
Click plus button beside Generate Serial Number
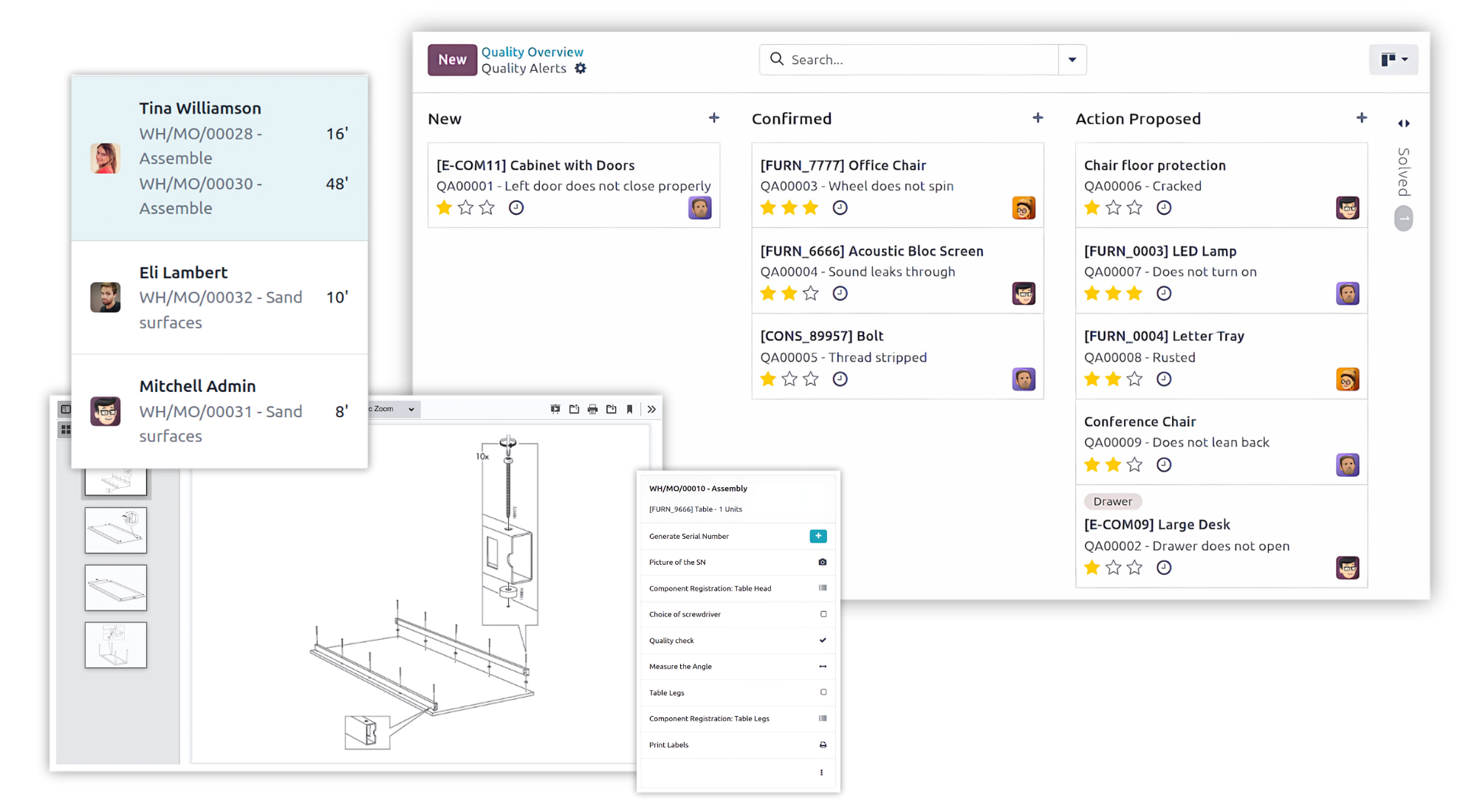coord(818,537)
